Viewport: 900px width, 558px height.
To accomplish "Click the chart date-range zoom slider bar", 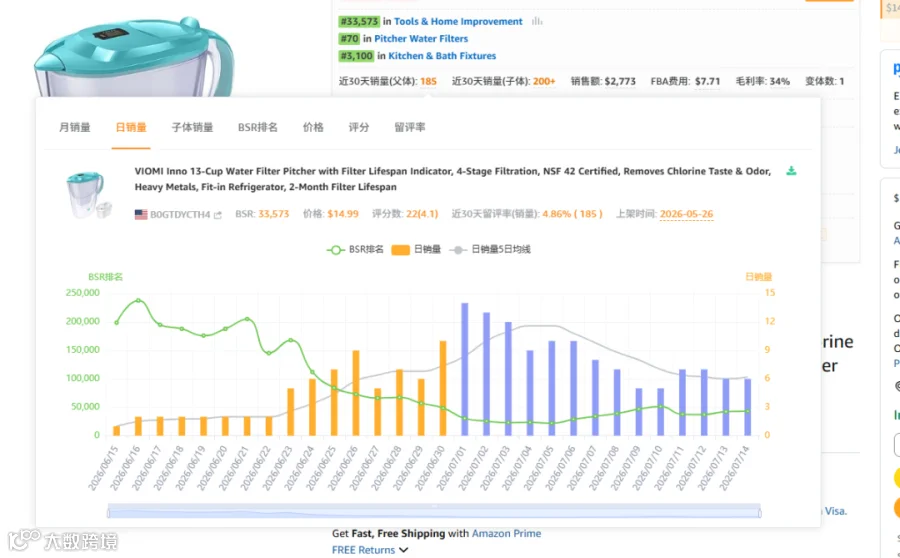I will coord(434,511).
